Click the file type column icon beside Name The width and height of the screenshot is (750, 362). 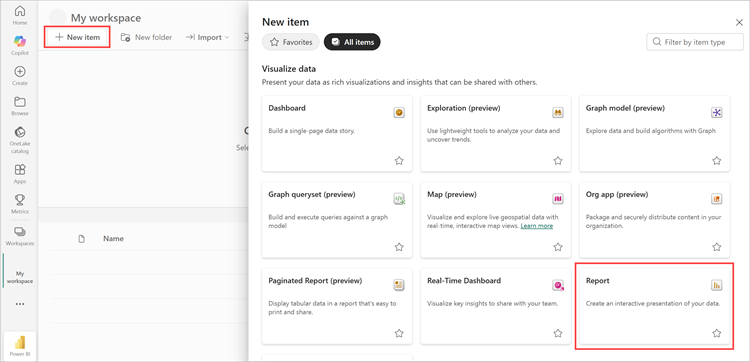coord(81,239)
